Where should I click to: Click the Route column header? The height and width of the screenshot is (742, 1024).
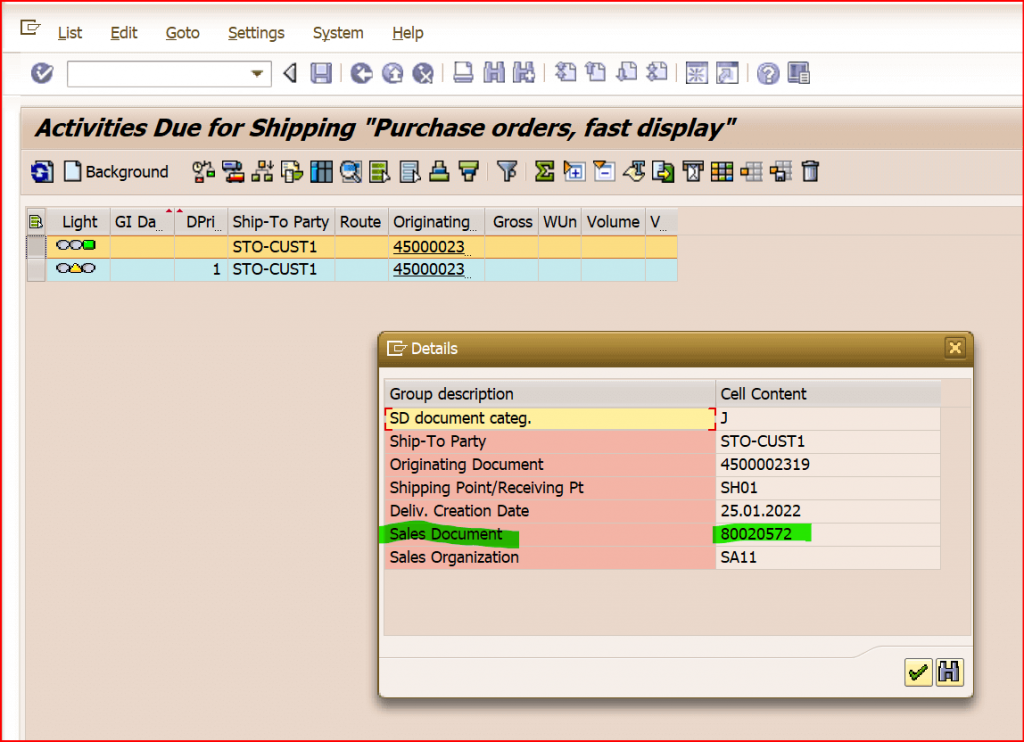pos(360,222)
